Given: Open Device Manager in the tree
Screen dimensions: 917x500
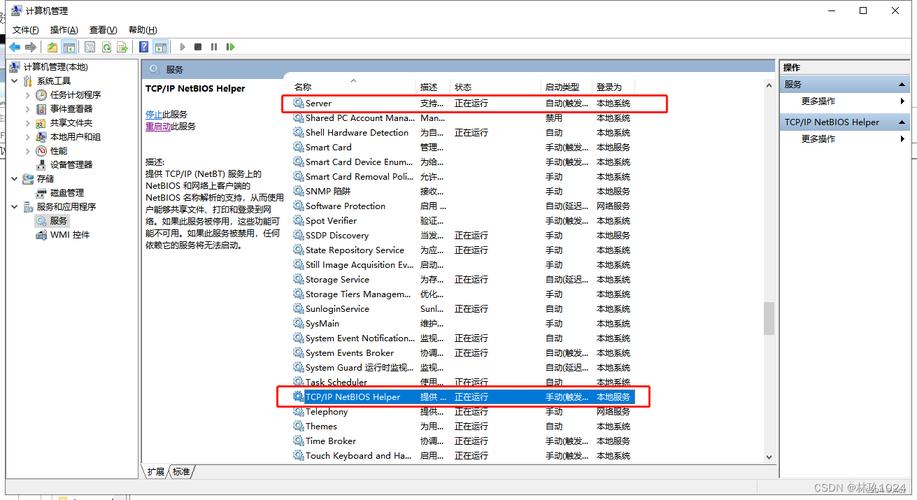Looking at the screenshot, I should [64, 165].
